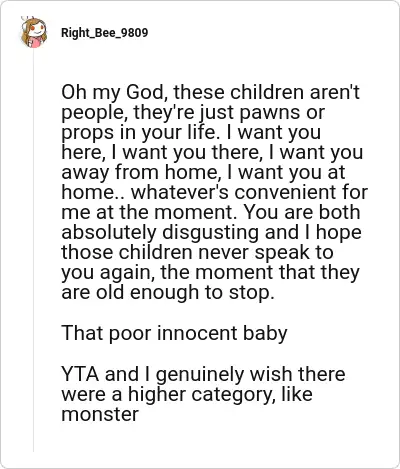Viewport: 400px width, 469px height.
Task: Click the word 'disgusting' in the comment
Action: tap(210, 233)
